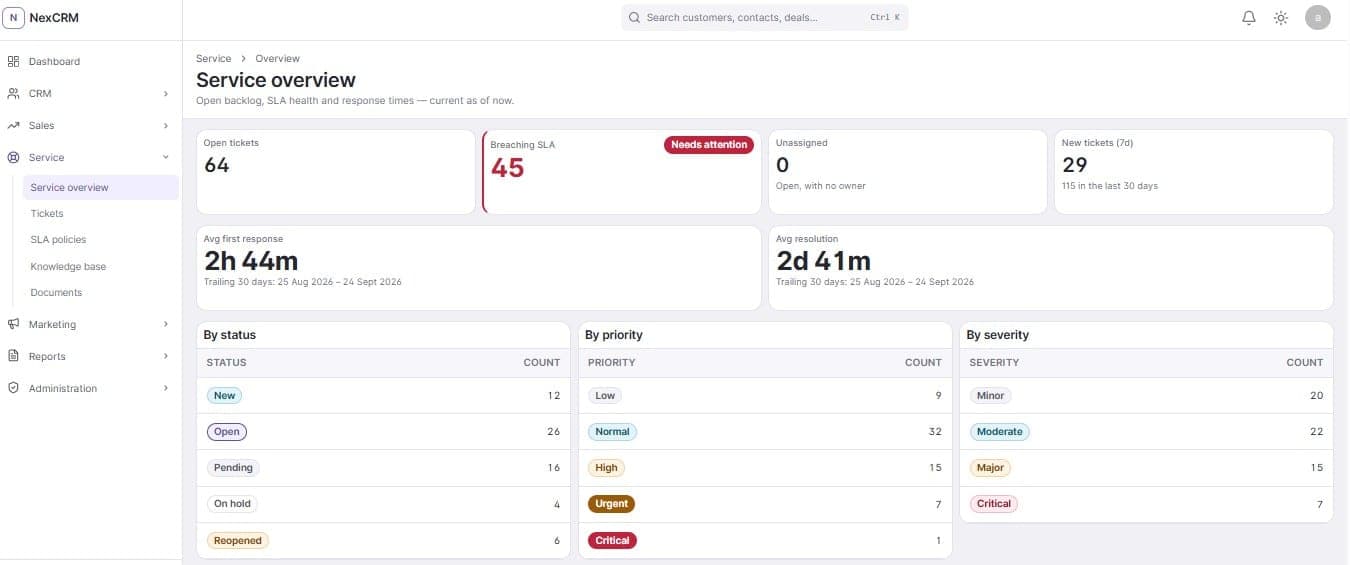Open the New tickets (7d) card
This screenshot has width=1350, height=565.
tap(1194, 171)
